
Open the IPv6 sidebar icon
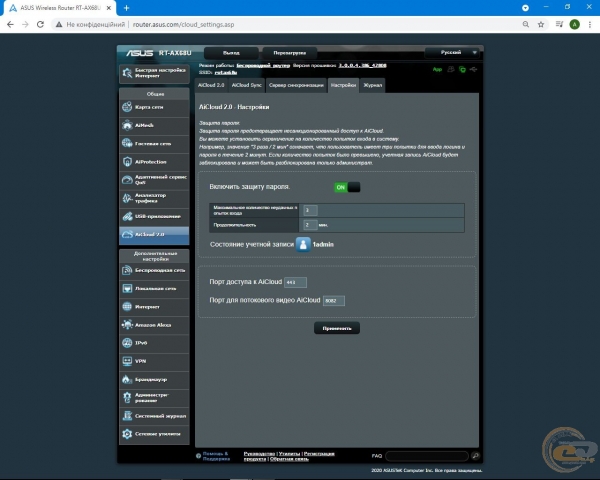click(127, 343)
